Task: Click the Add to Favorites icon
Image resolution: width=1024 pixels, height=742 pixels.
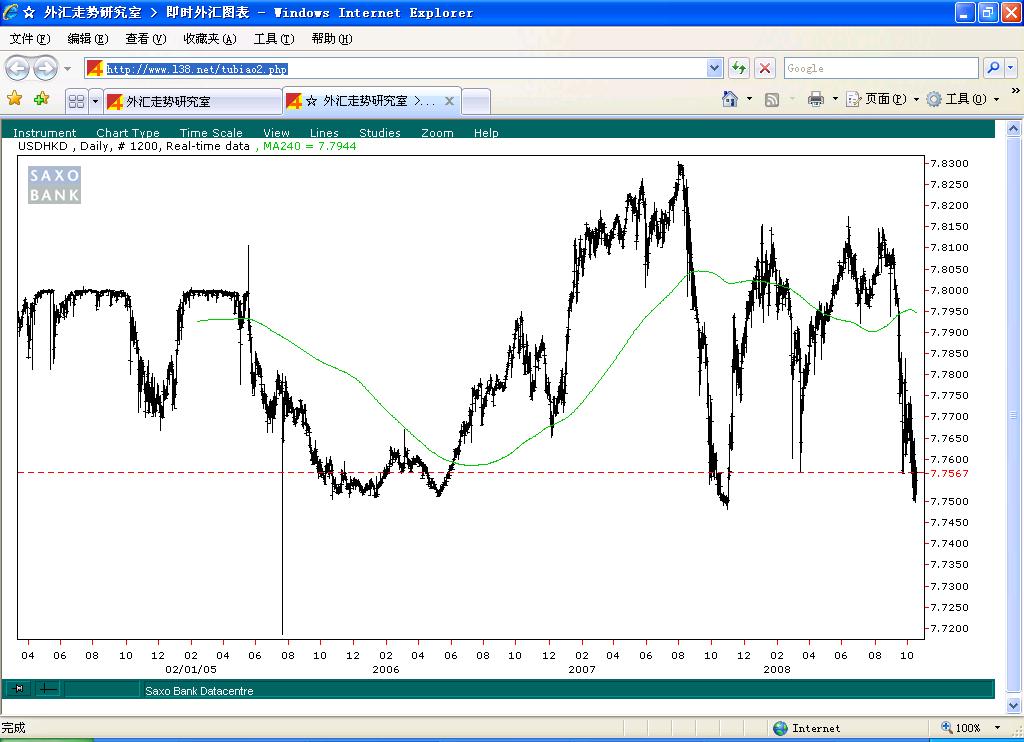Action: tap(41, 99)
